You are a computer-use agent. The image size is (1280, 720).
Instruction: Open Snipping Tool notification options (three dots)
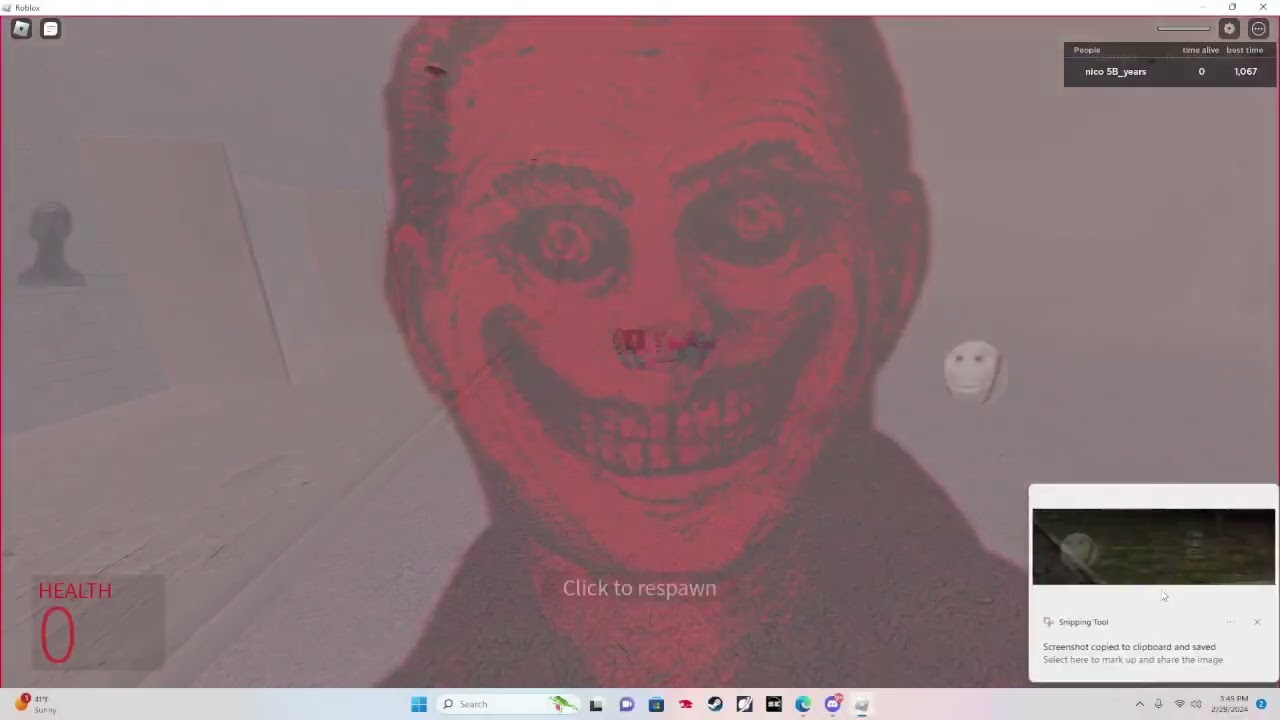click(x=1231, y=622)
